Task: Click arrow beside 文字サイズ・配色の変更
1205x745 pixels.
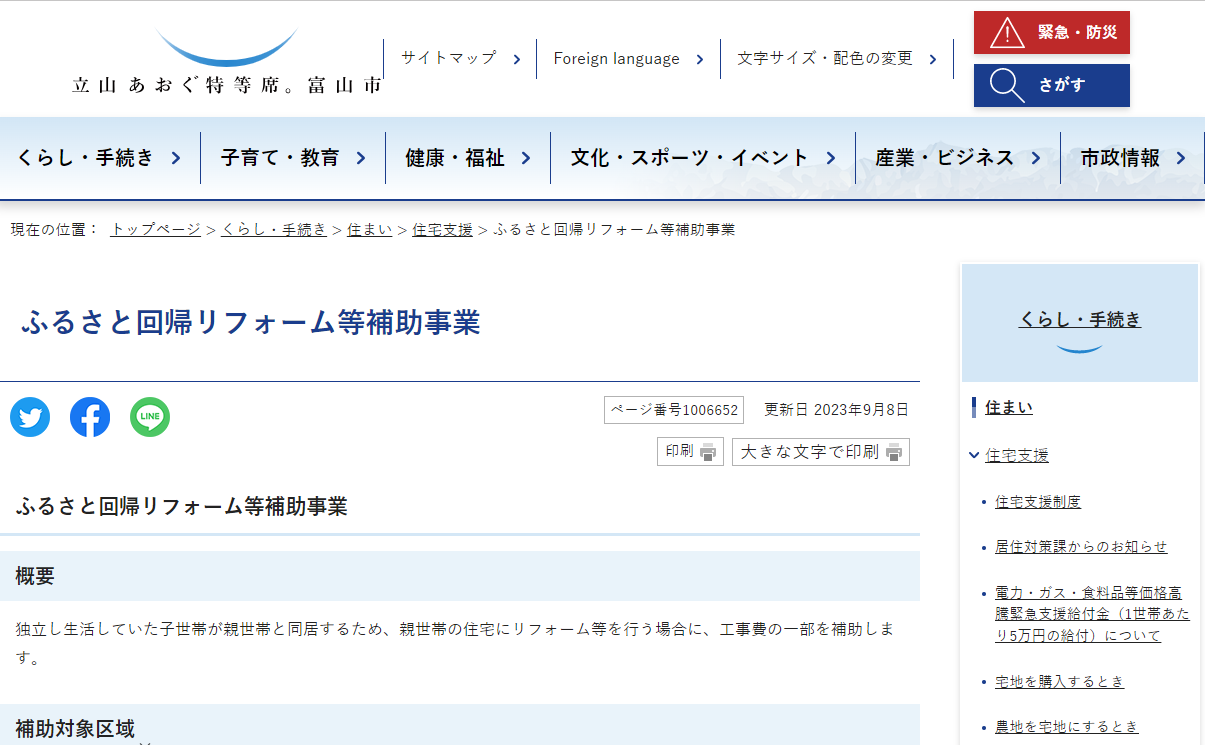Action: 932,59
